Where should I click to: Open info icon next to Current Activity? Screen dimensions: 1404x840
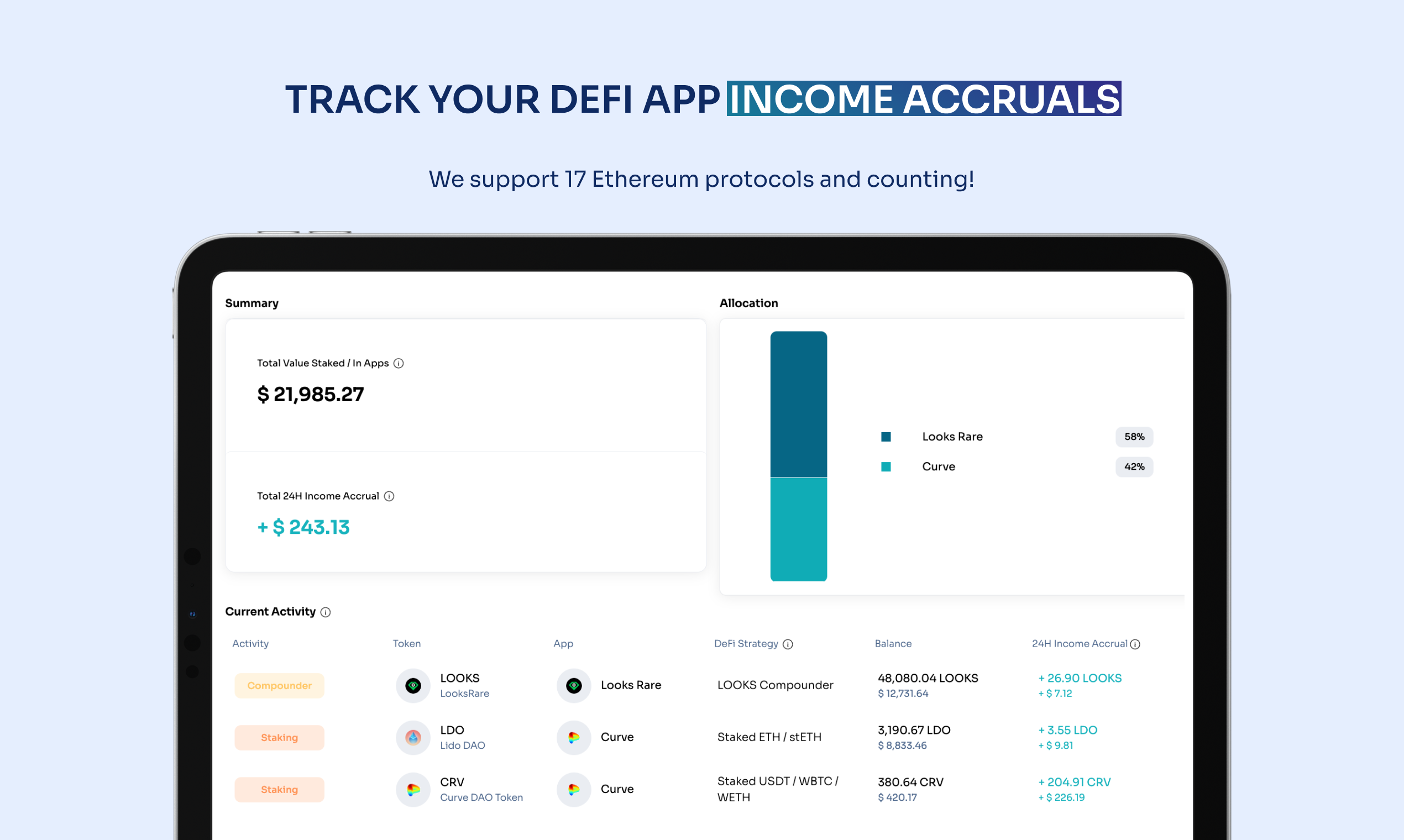pyautogui.click(x=326, y=612)
